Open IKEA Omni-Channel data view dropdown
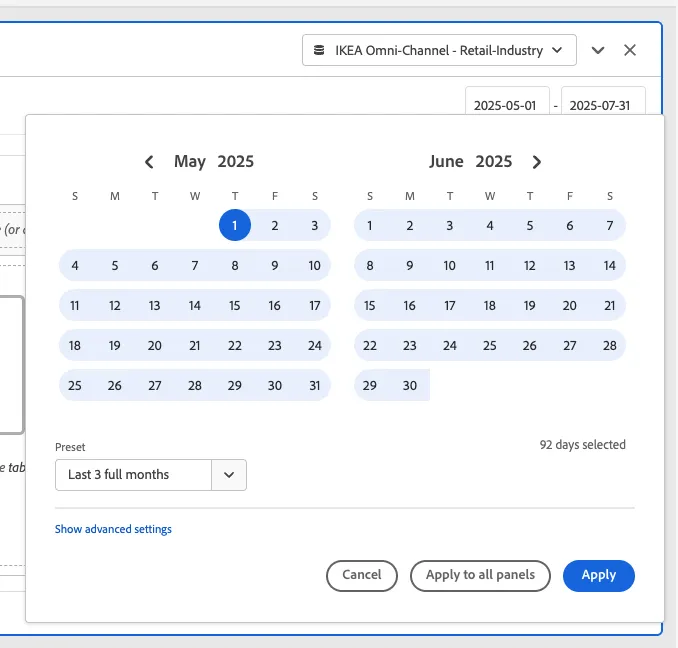The width and height of the screenshot is (678, 648). [439, 50]
